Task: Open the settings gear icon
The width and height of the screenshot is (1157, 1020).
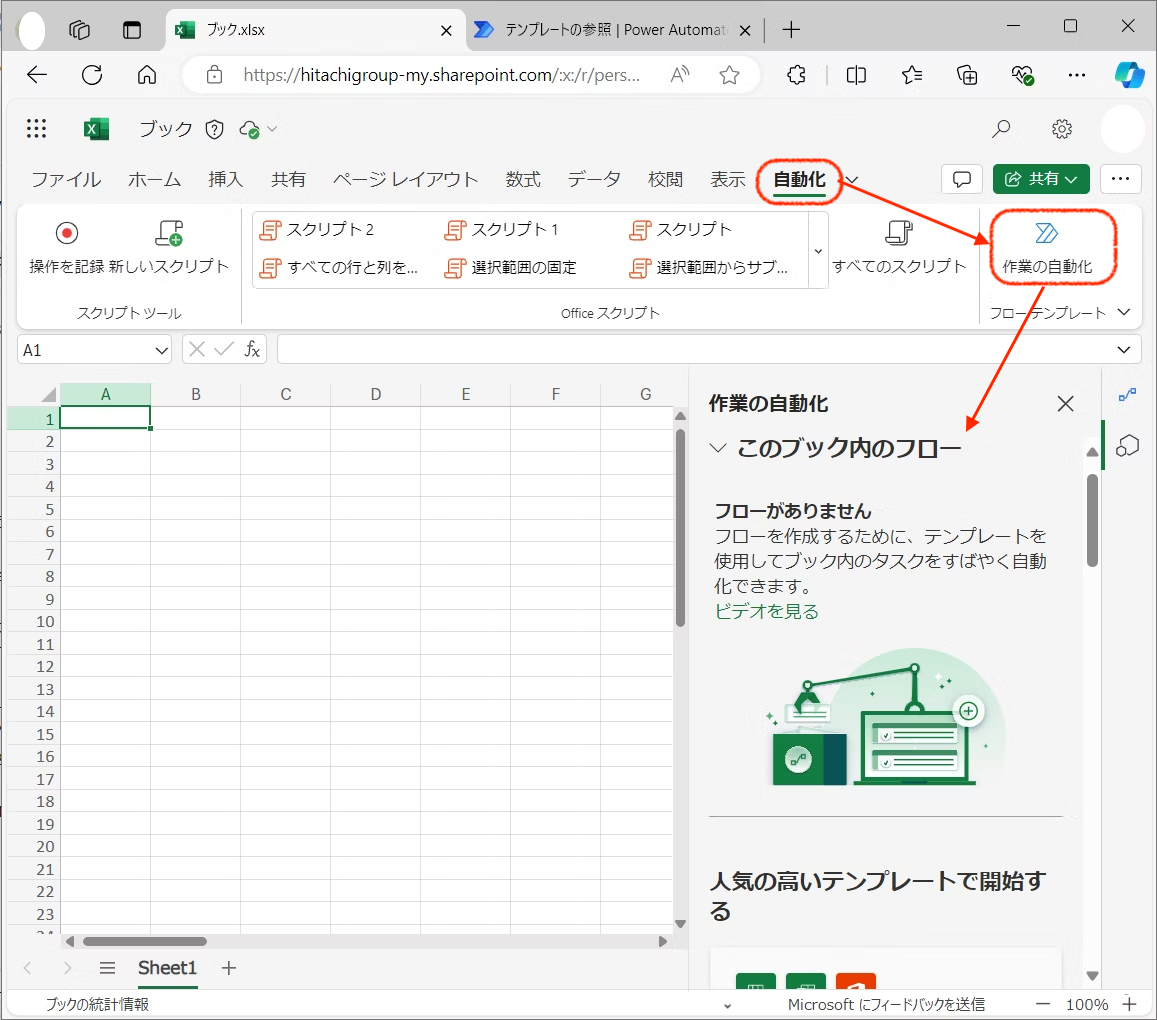Action: [1062, 129]
